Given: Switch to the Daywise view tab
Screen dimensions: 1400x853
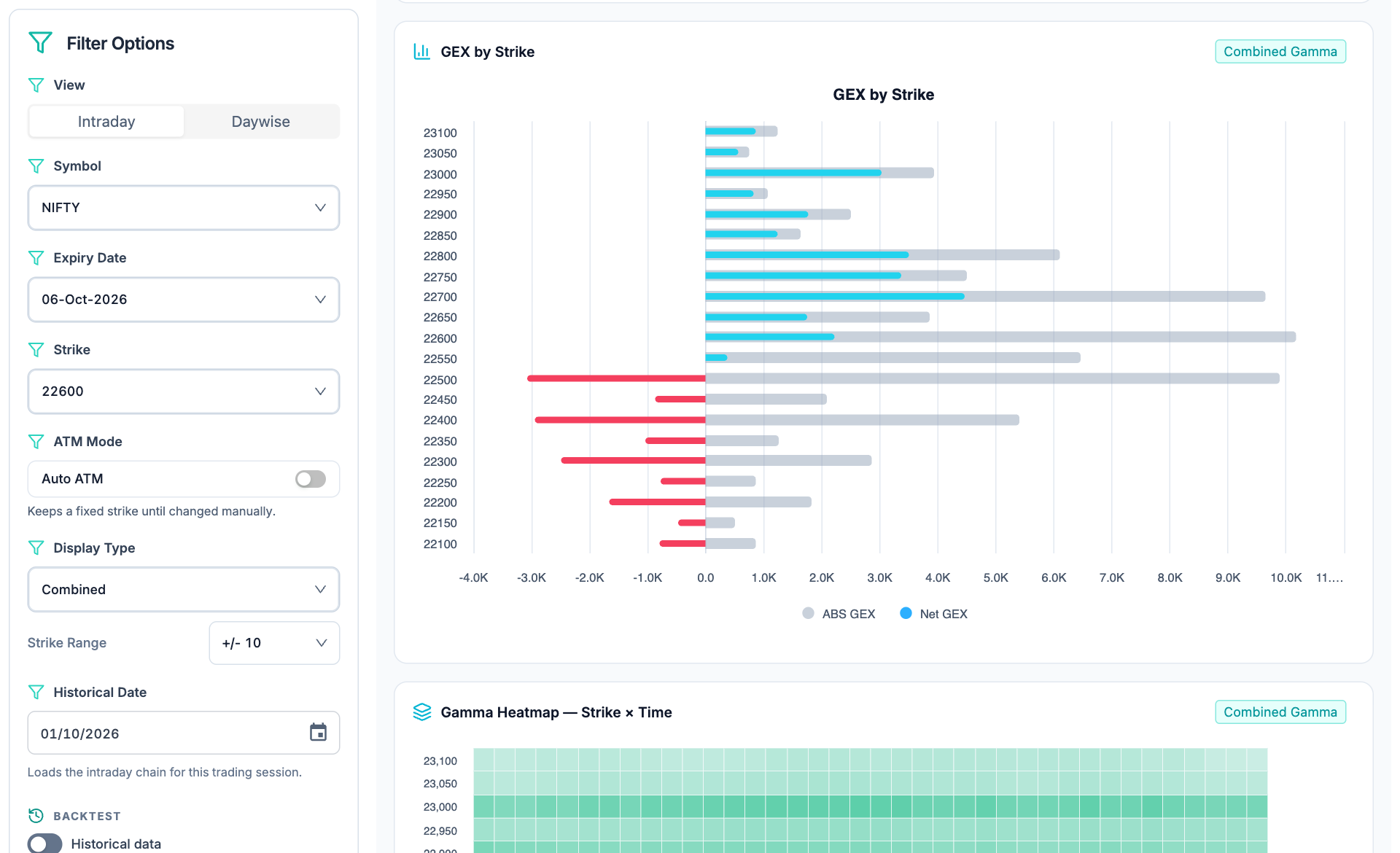Looking at the screenshot, I should point(261,122).
